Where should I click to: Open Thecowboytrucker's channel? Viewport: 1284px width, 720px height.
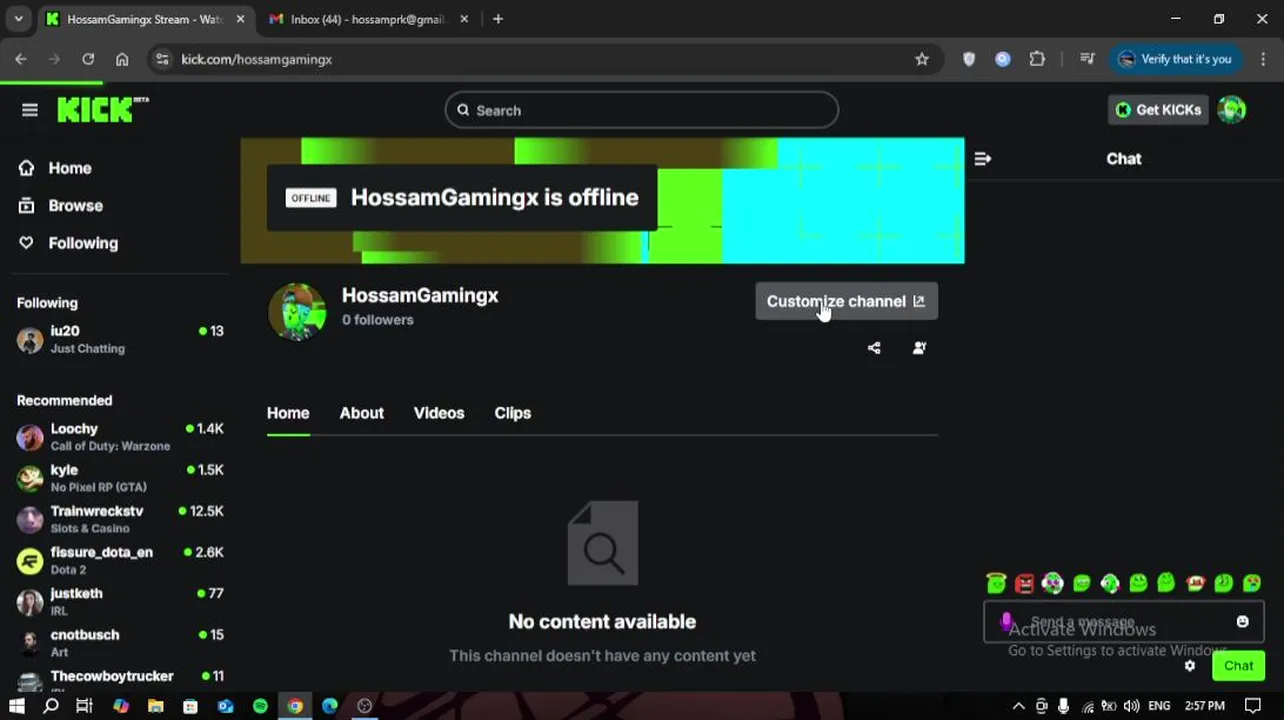pos(120,679)
